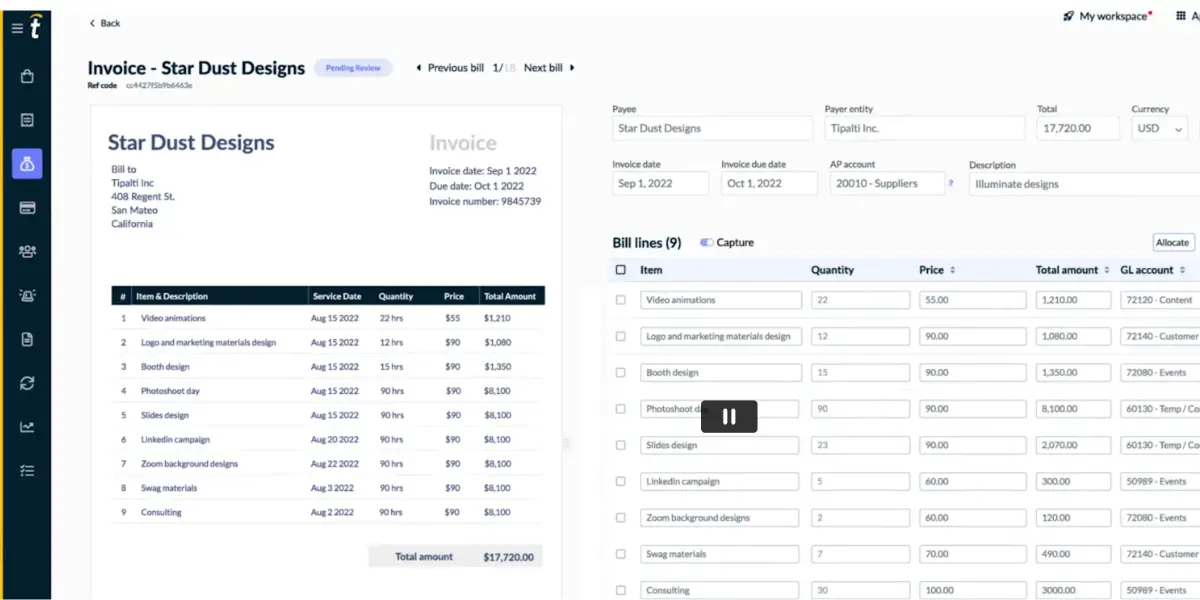Image resolution: width=1200 pixels, height=600 pixels.
Task: Open My workspace
Action: click(x=1113, y=16)
